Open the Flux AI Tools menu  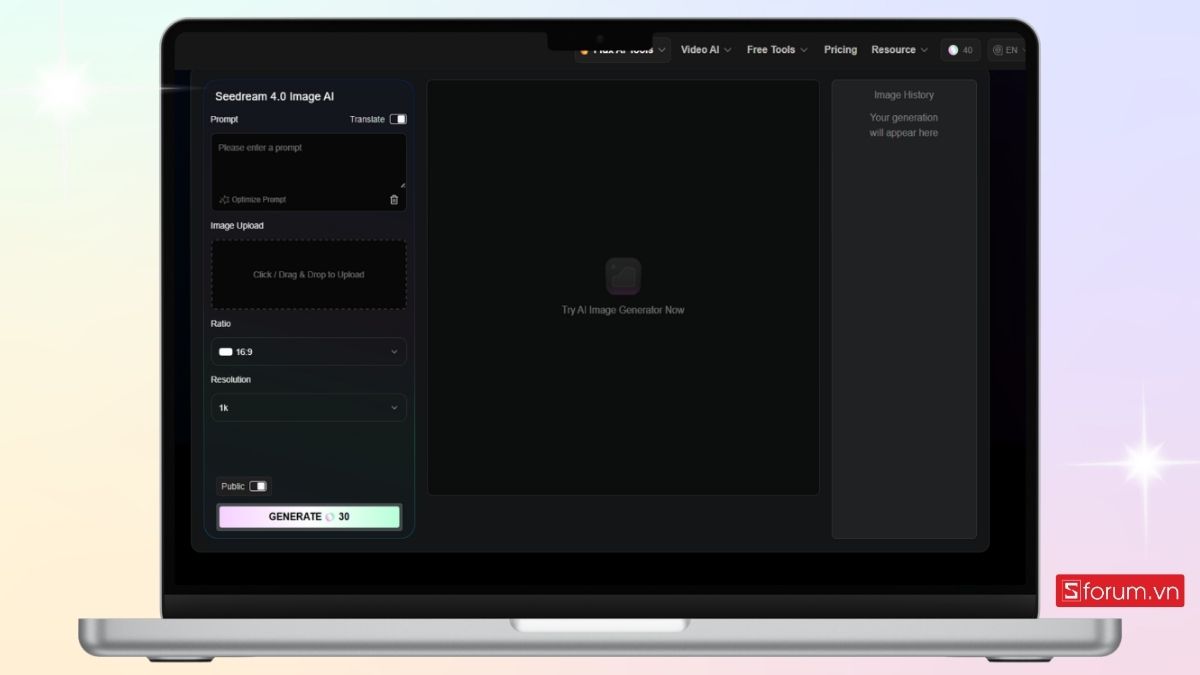tap(622, 50)
